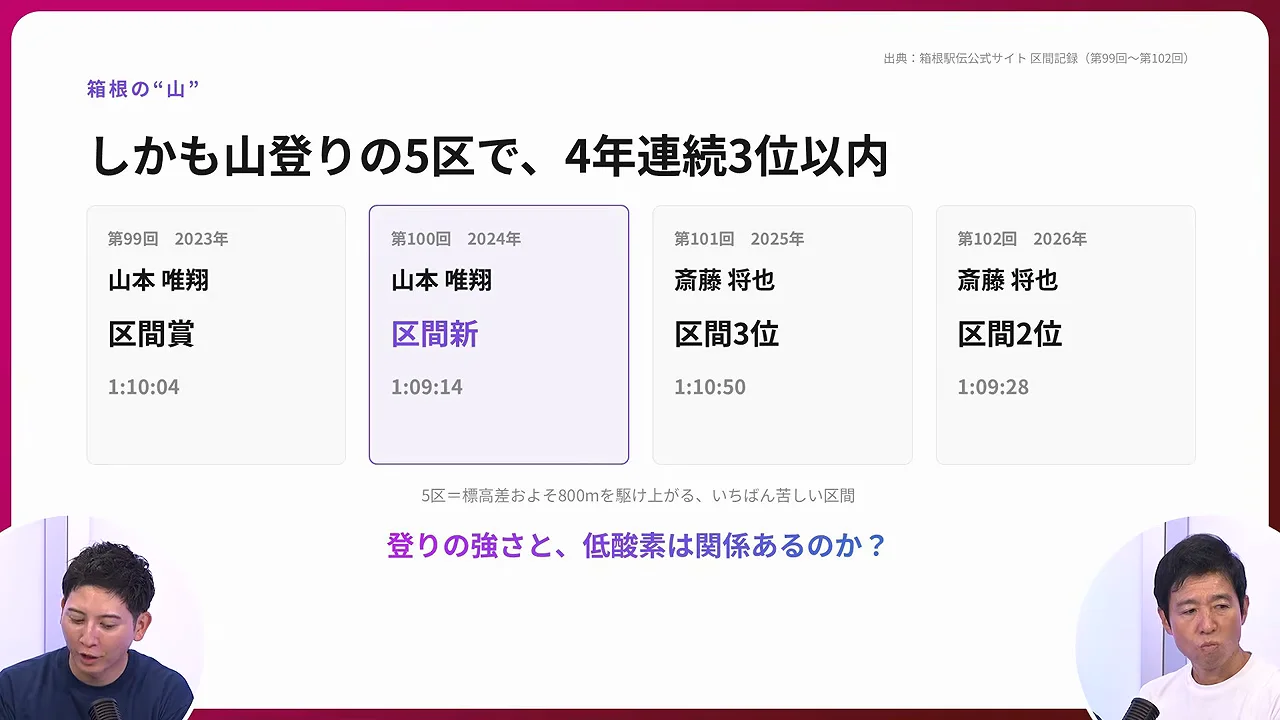
Task: Click the time 1:09:14
Action: 427,387
